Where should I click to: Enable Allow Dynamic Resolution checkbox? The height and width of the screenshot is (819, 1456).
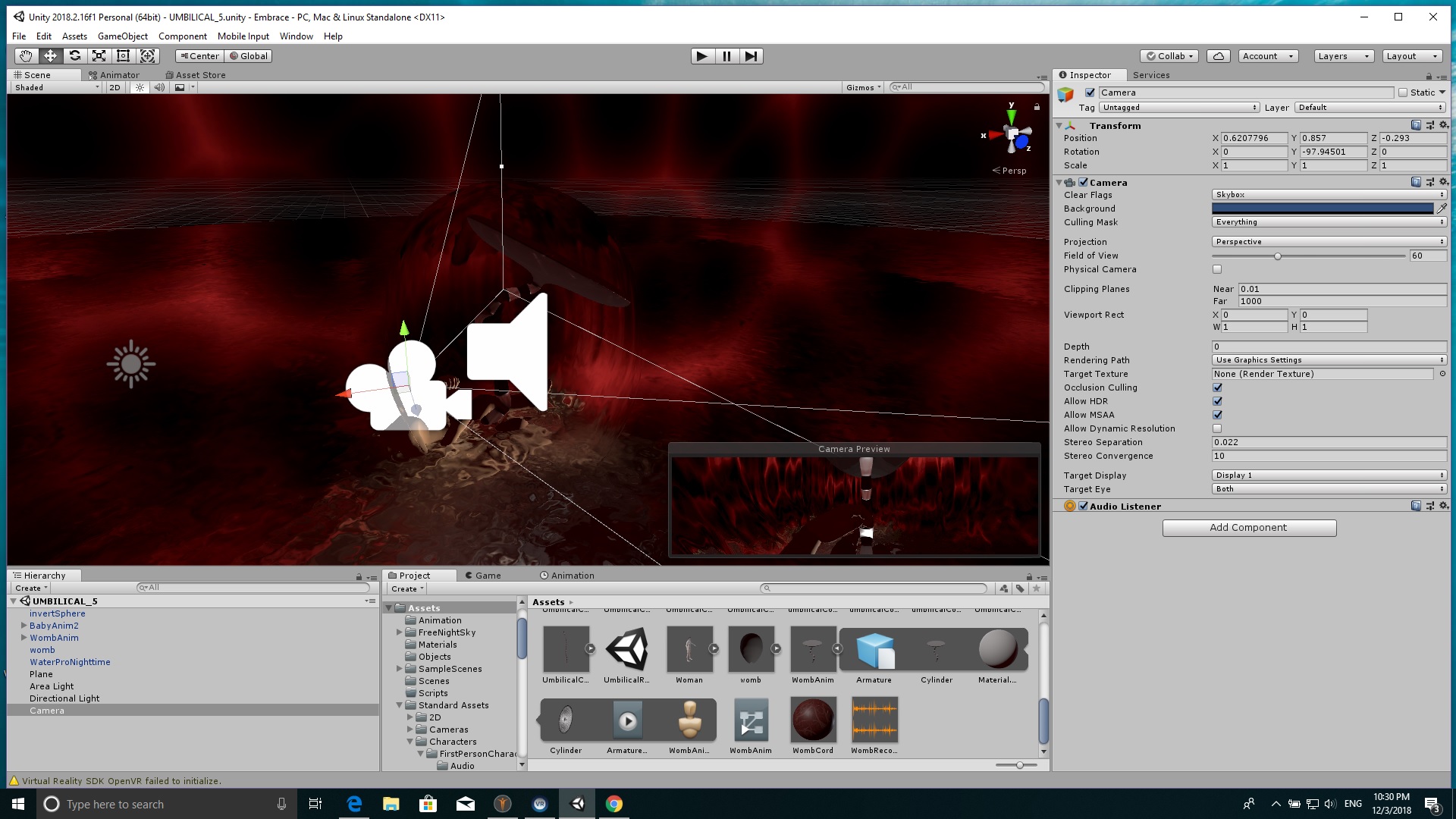coord(1217,428)
